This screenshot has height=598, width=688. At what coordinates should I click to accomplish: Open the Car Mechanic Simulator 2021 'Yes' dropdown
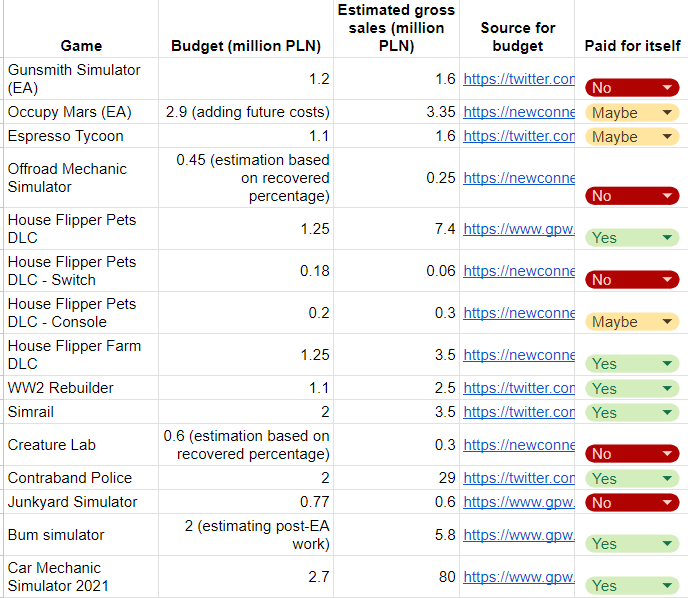tap(632, 585)
